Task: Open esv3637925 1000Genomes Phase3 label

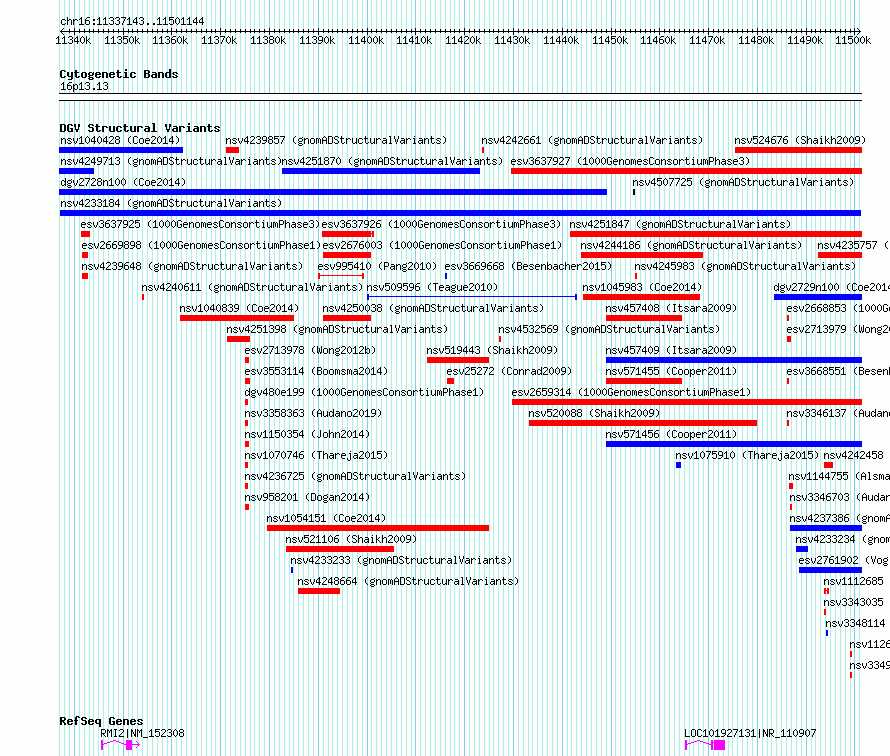Action: point(200,224)
